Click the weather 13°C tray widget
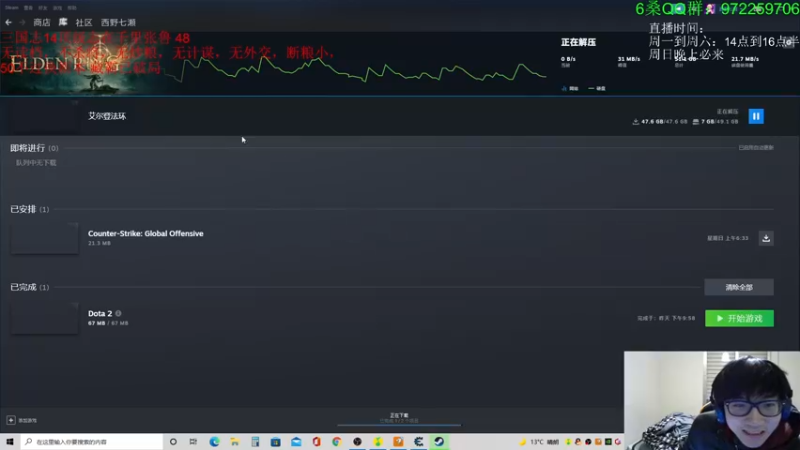Image resolution: width=800 pixels, height=450 pixels. coord(540,442)
